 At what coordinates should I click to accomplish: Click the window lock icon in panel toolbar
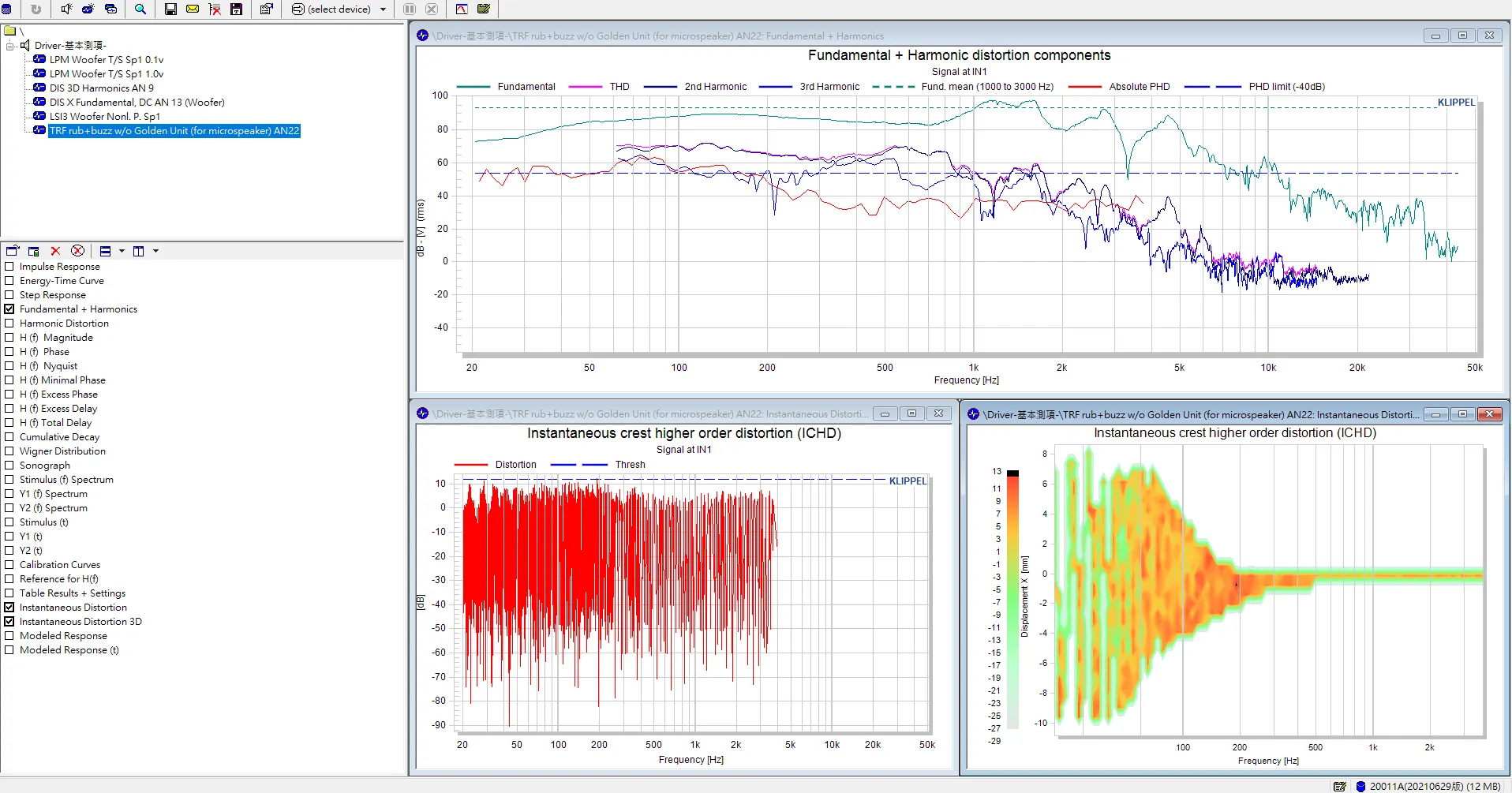(x=33, y=251)
